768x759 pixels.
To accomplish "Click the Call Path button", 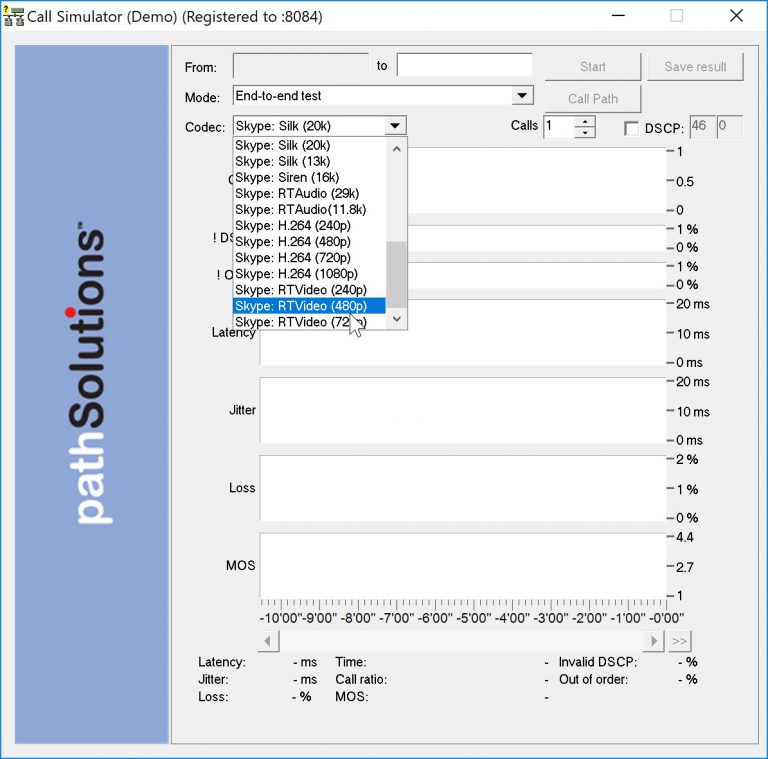I will tap(592, 98).
